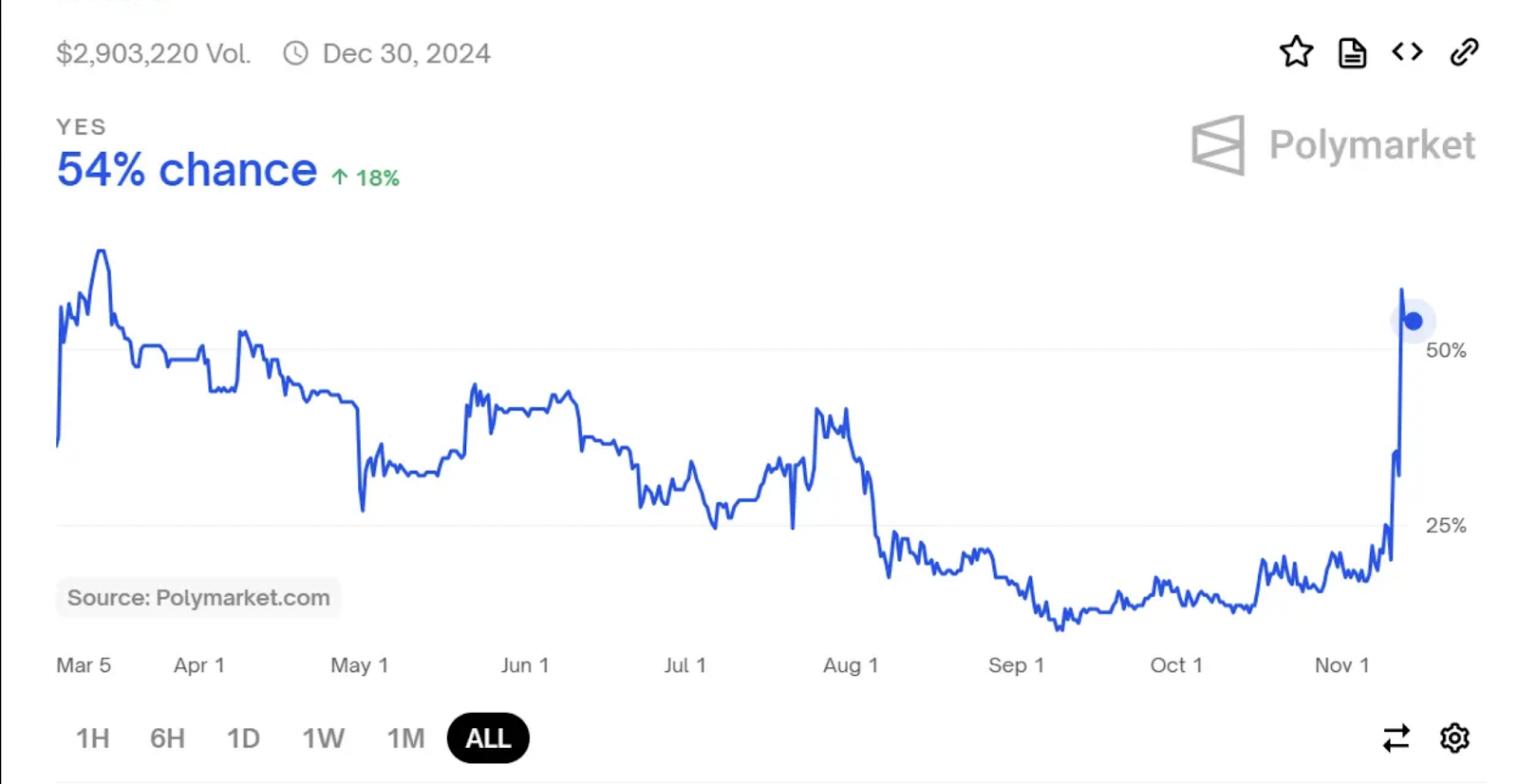Click the clock icon beside date
Viewport: 1519px width, 784px height.
point(295,53)
